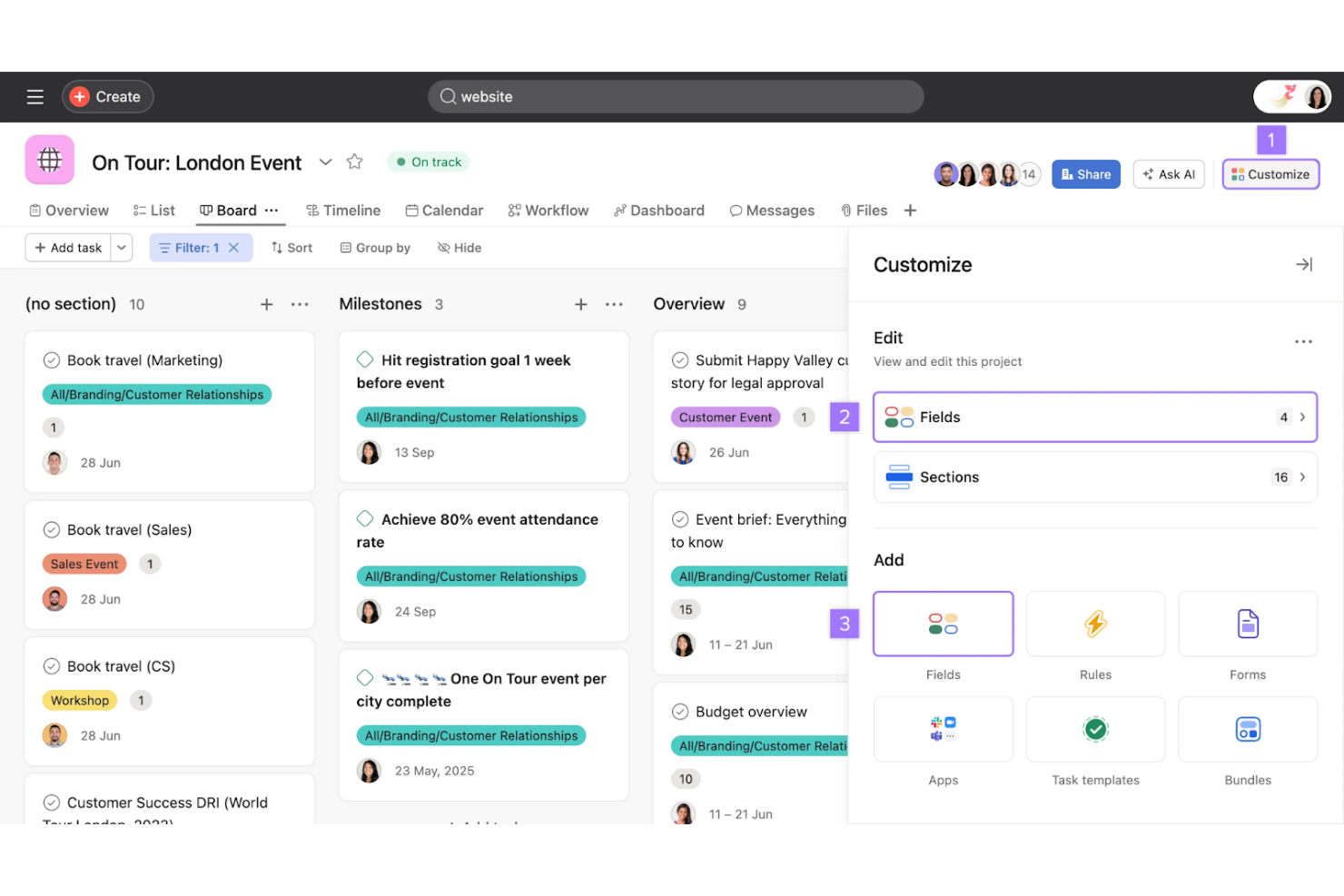Collapse the Customize panel
This screenshot has height=896, width=1344.
pos(1304,264)
